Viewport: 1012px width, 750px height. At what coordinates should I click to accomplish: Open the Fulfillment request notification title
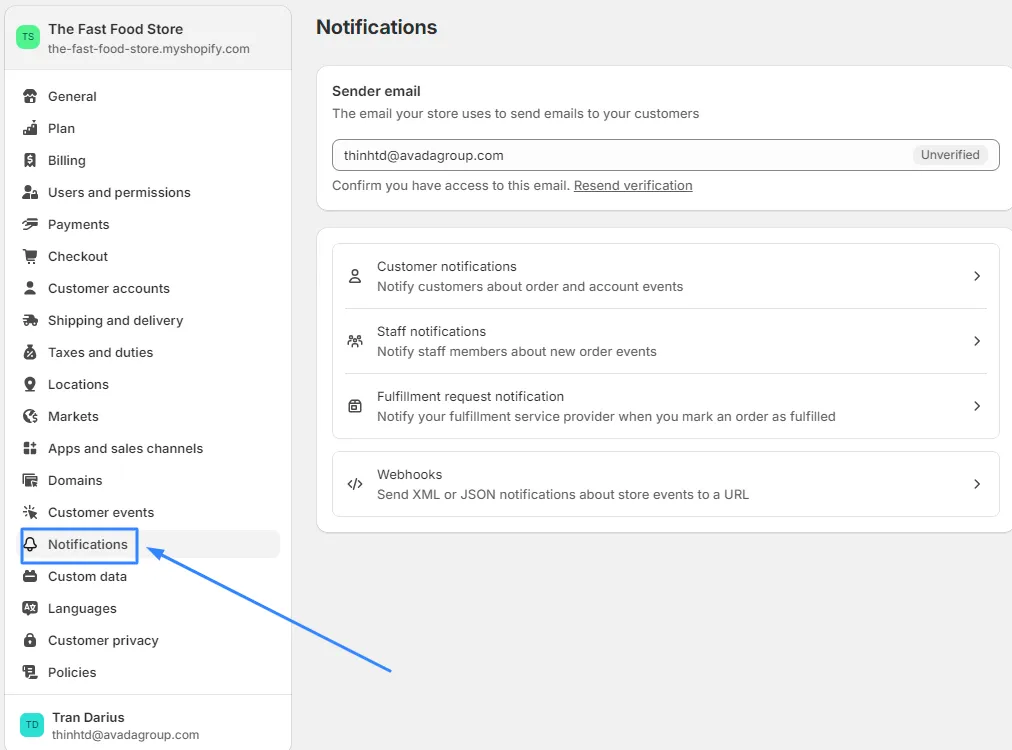pyautogui.click(x=471, y=396)
